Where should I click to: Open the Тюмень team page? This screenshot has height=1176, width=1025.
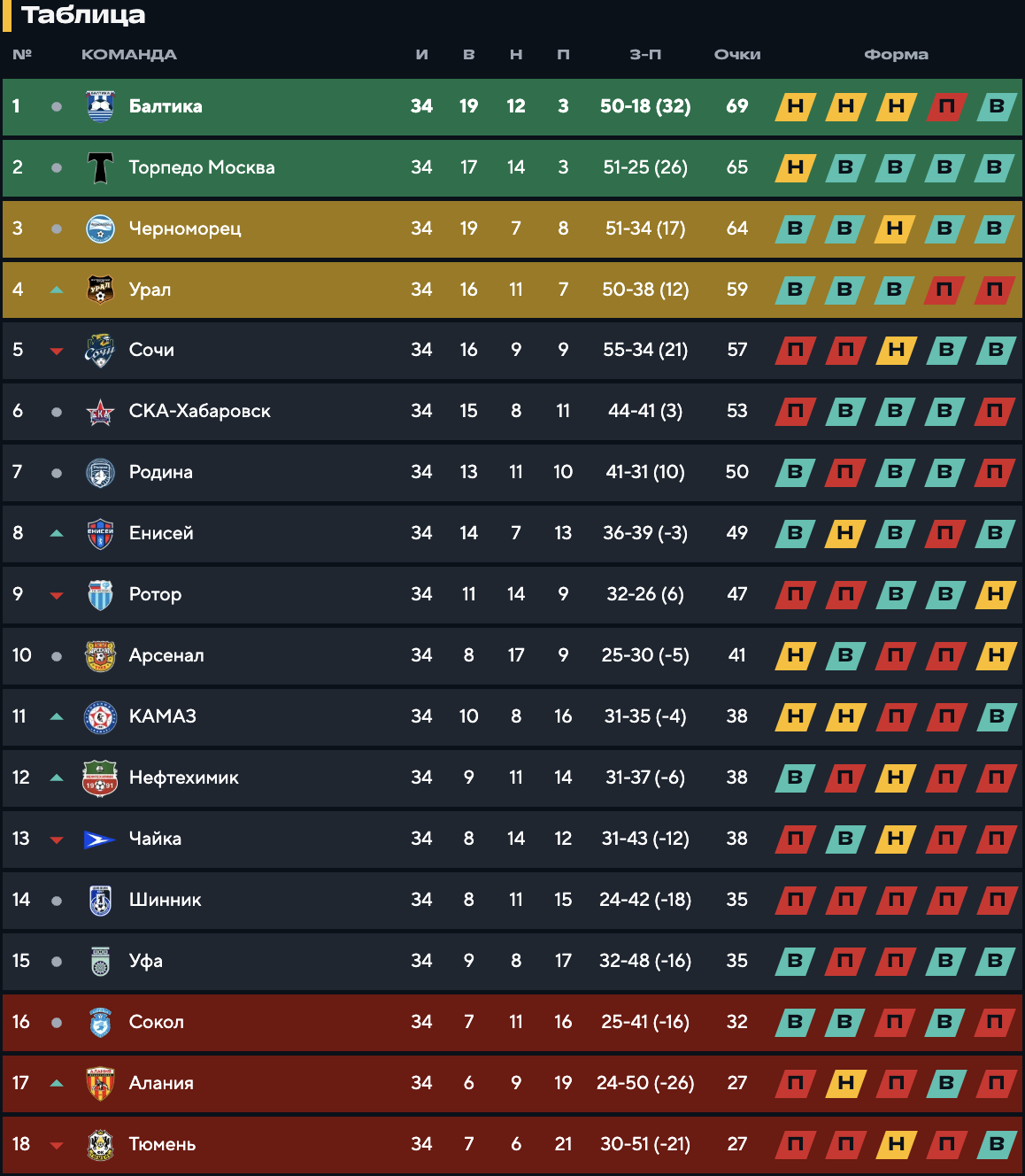162,1144
